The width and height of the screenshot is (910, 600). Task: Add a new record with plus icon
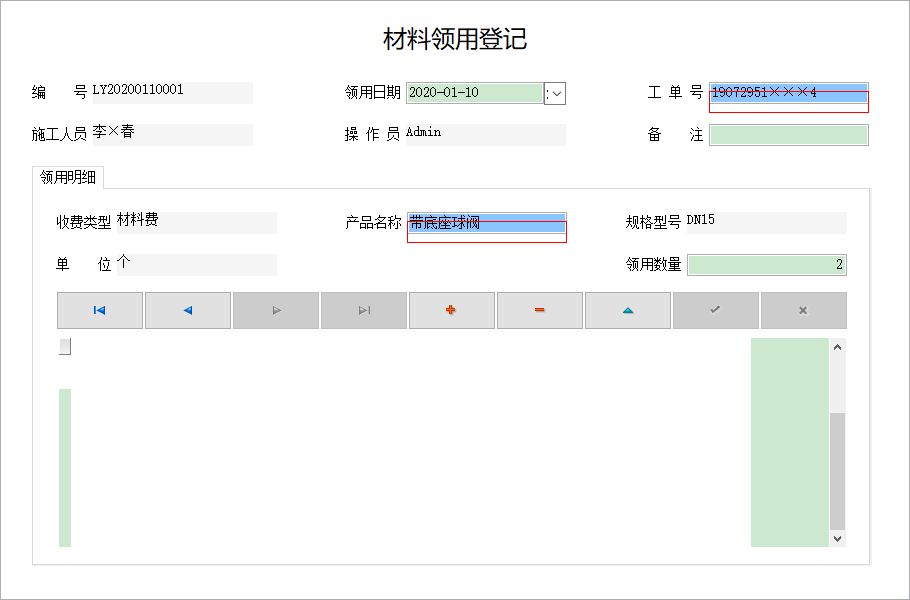tap(452, 310)
